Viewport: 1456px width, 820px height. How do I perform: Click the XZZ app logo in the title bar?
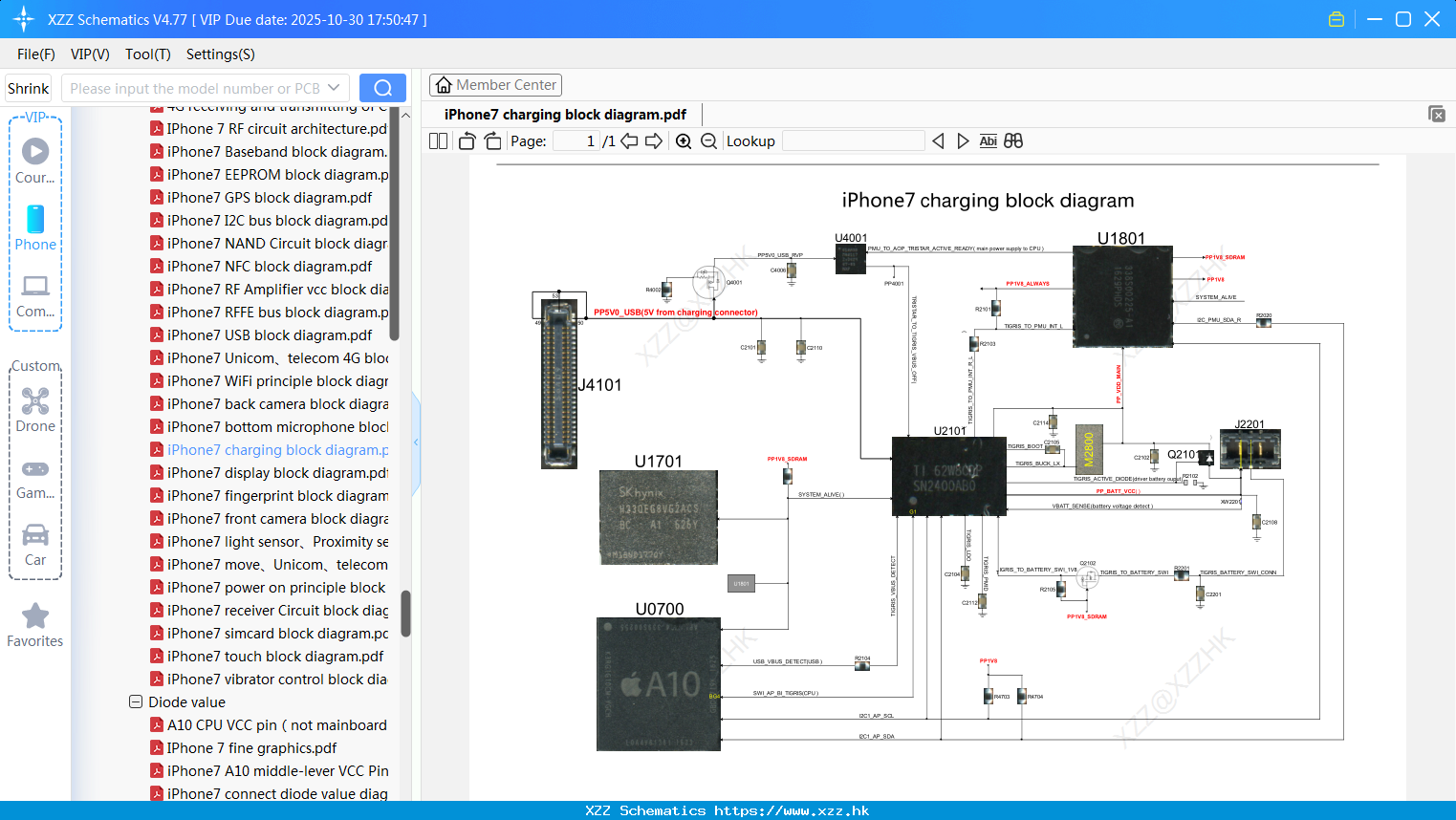[x=24, y=19]
